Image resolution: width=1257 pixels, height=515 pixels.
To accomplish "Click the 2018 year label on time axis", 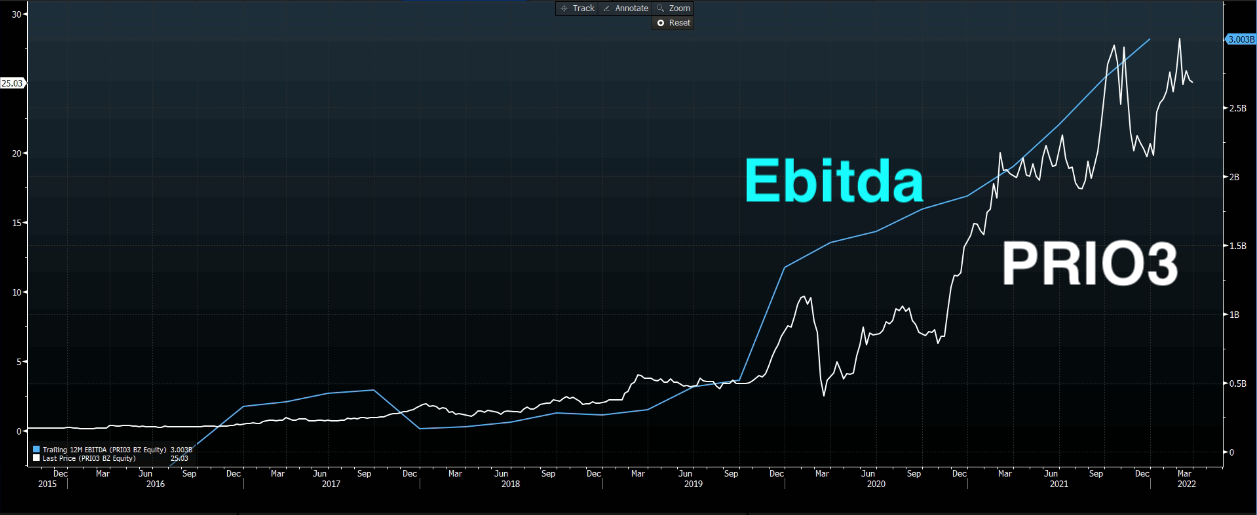I will 510,483.
